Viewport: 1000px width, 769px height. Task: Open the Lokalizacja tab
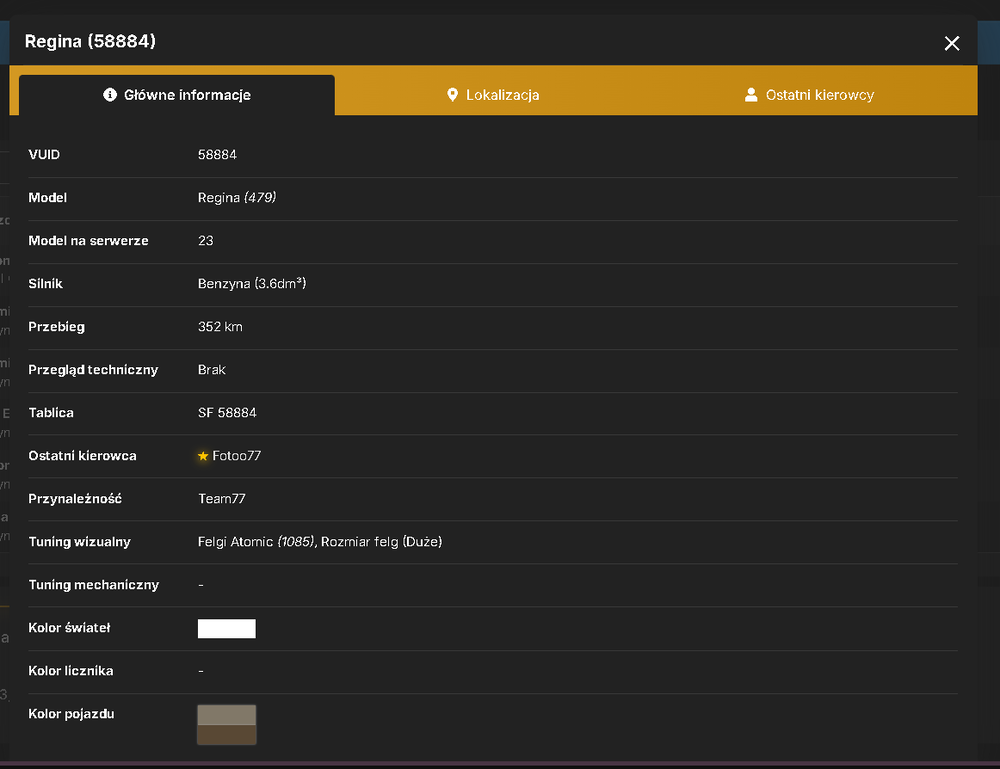(493, 95)
